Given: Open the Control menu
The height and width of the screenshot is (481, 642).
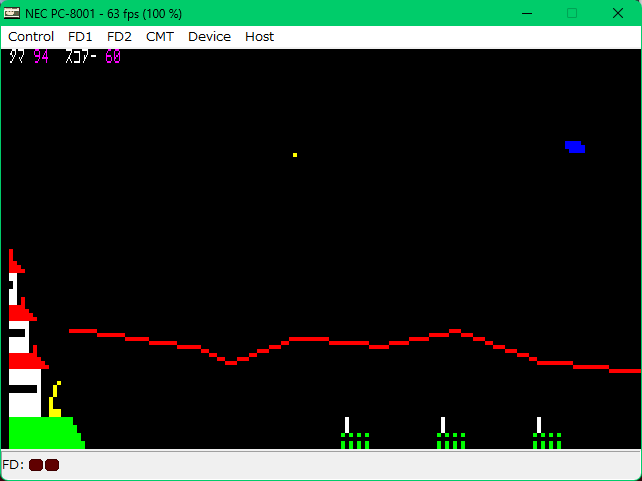Looking at the screenshot, I should pyautogui.click(x=31, y=37).
